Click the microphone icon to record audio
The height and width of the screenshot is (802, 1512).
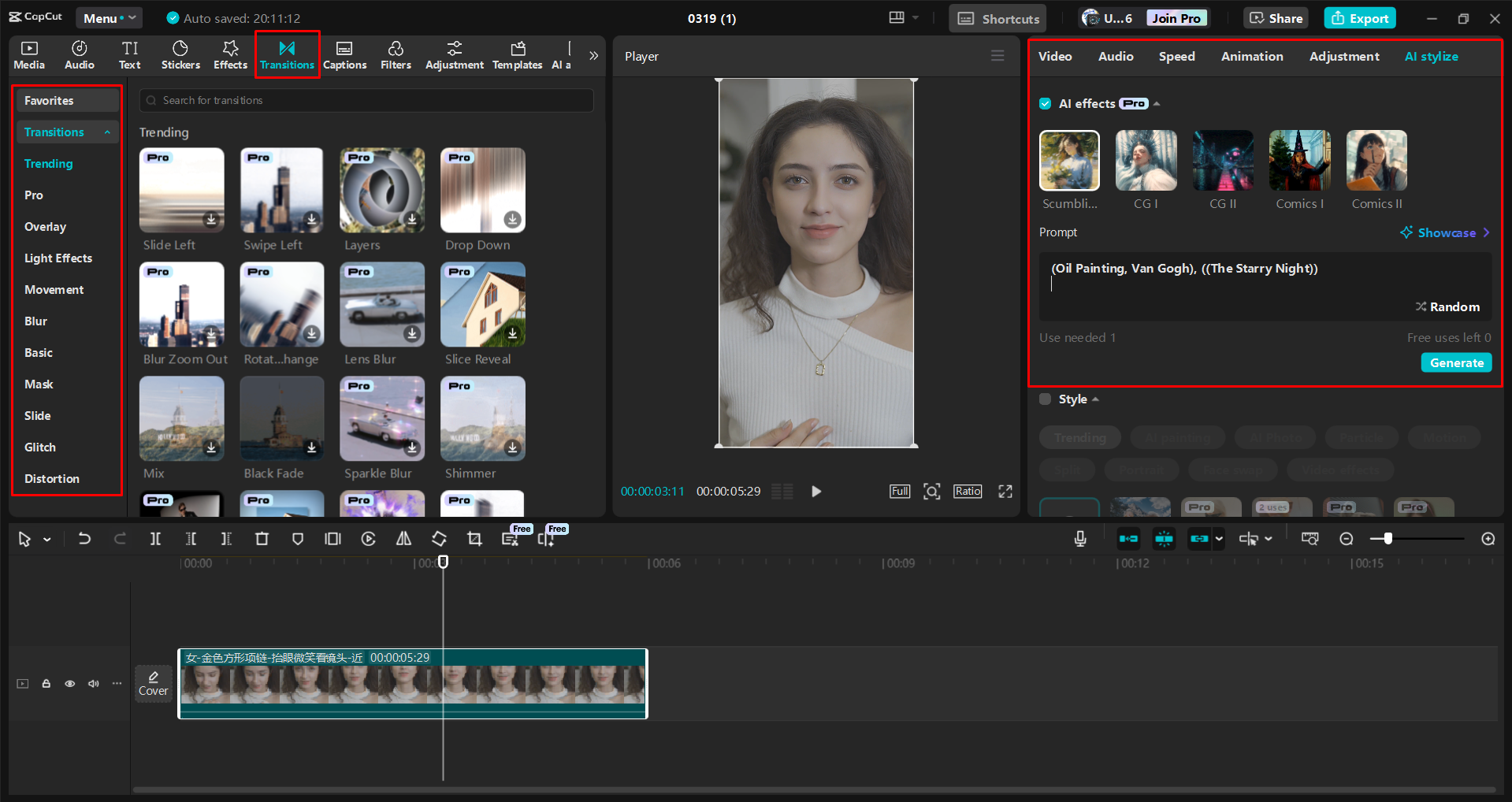1079,539
